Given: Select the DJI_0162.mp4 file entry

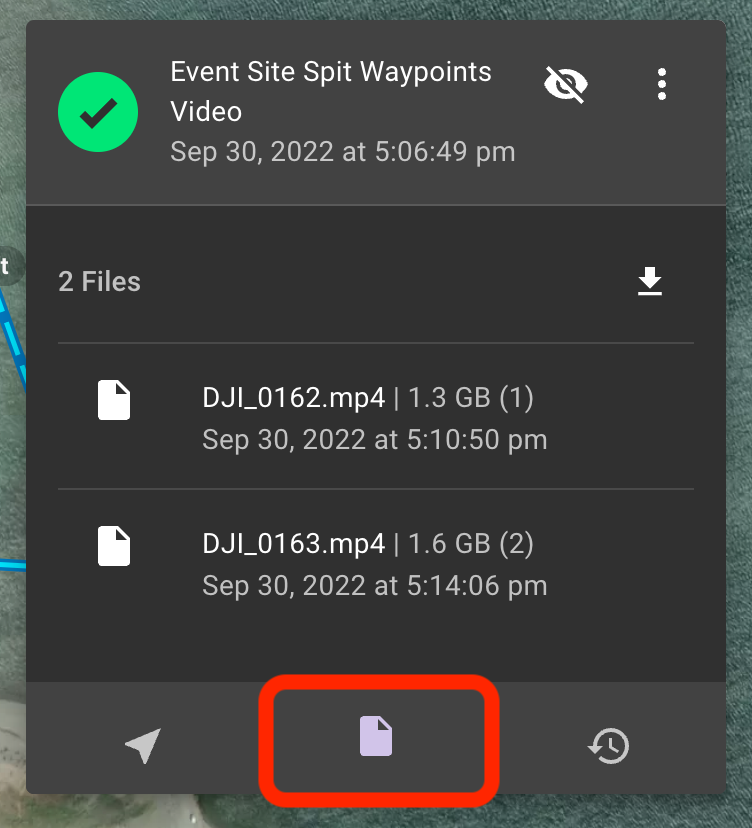Looking at the screenshot, I should tap(376, 417).
